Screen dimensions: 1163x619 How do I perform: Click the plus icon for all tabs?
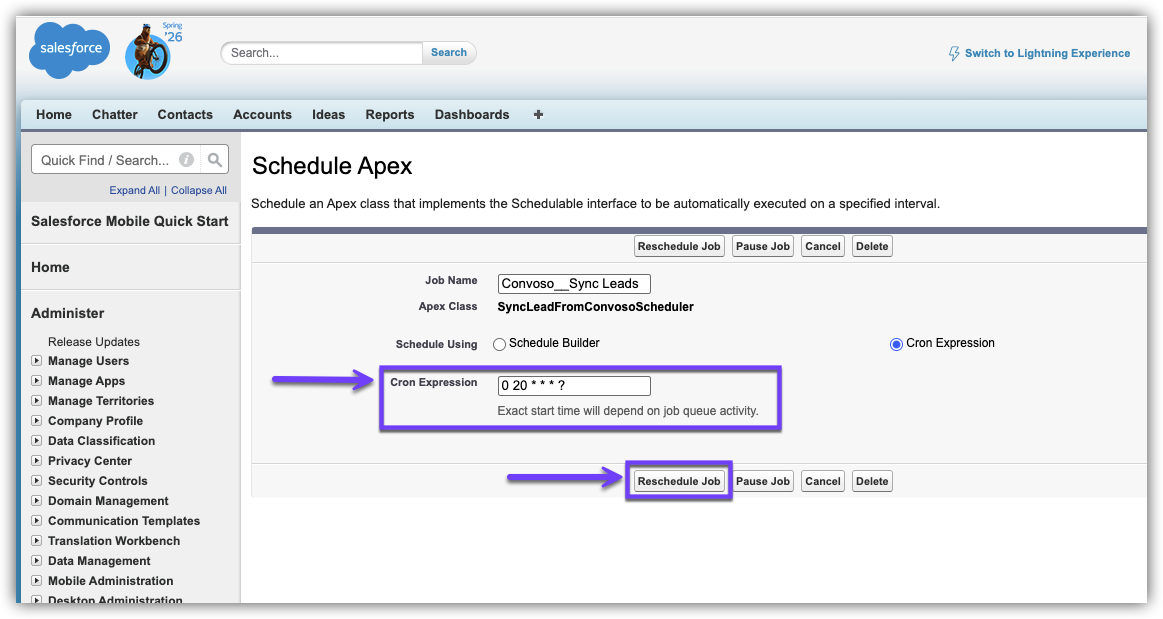[538, 115]
